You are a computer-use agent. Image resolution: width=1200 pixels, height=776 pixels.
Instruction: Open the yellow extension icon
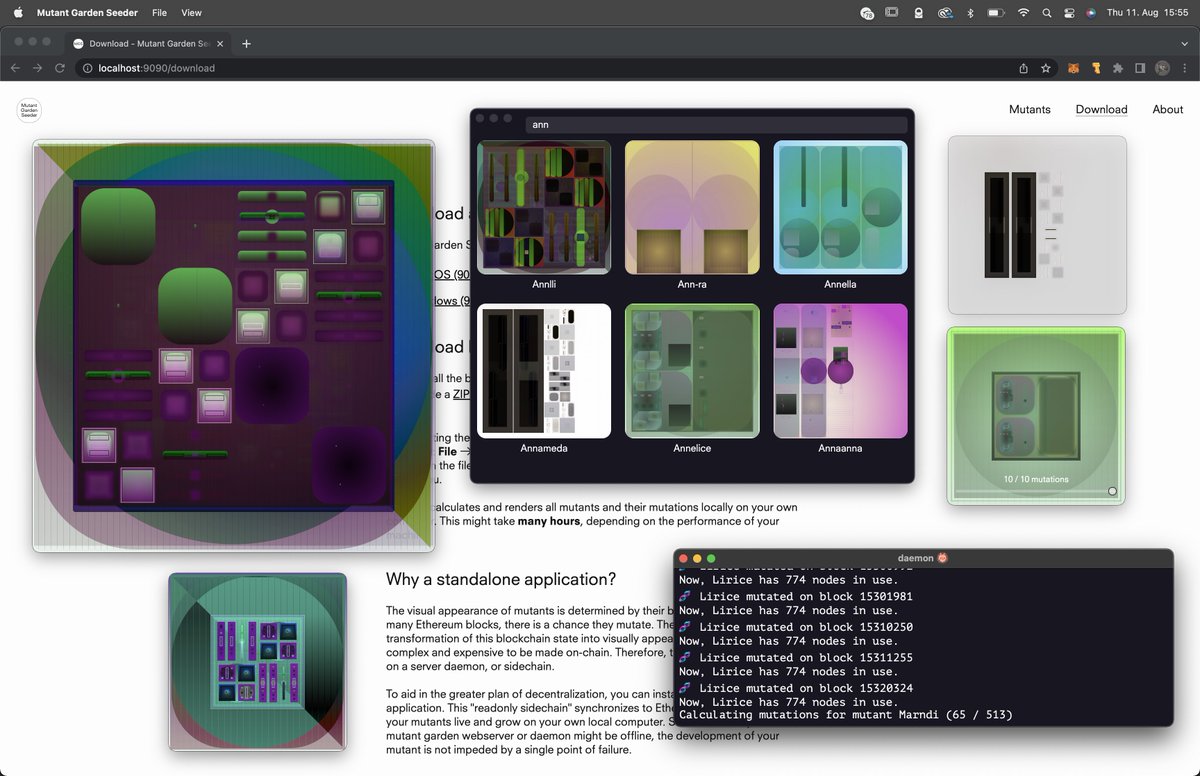pos(1096,68)
